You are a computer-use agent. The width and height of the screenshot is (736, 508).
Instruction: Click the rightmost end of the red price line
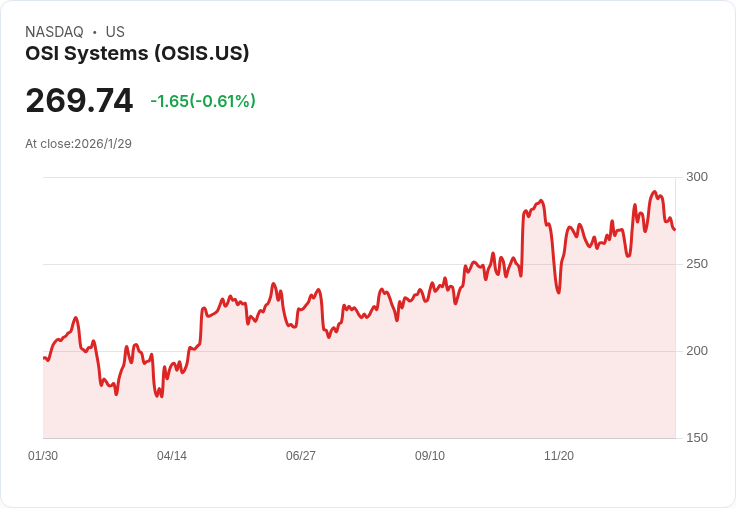[675, 230]
